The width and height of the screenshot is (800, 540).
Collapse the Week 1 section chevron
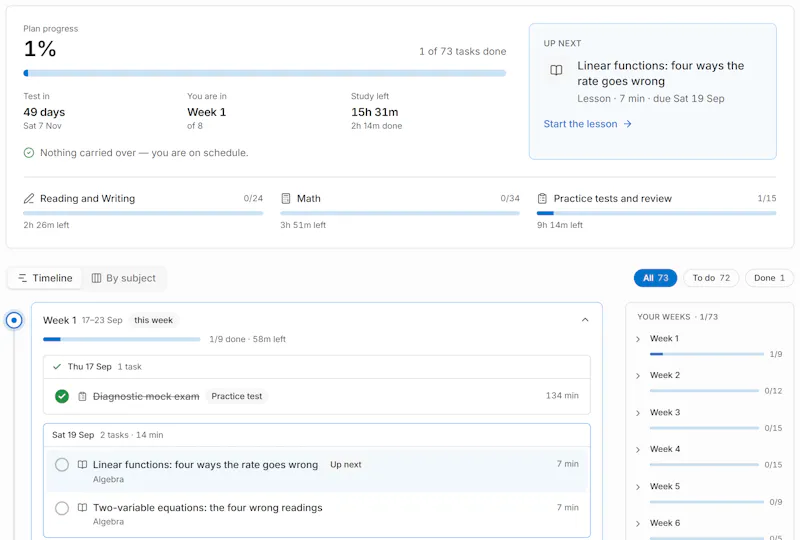(x=585, y=320)
